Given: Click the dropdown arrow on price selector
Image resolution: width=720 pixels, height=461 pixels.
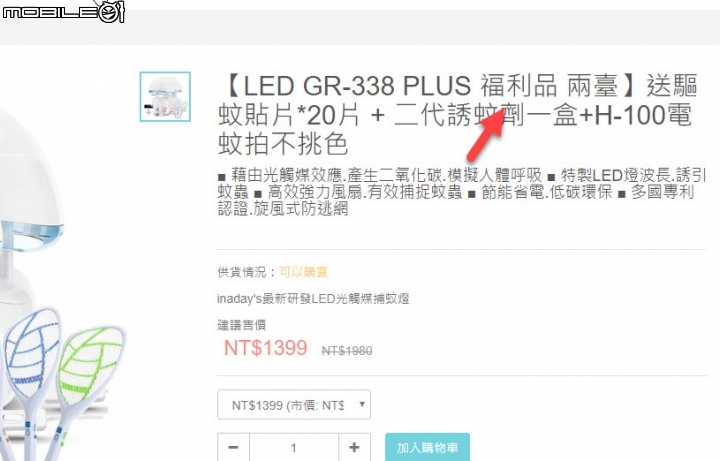Looking at the screenshot, I should pyautogui.click(x=362, y=405).
